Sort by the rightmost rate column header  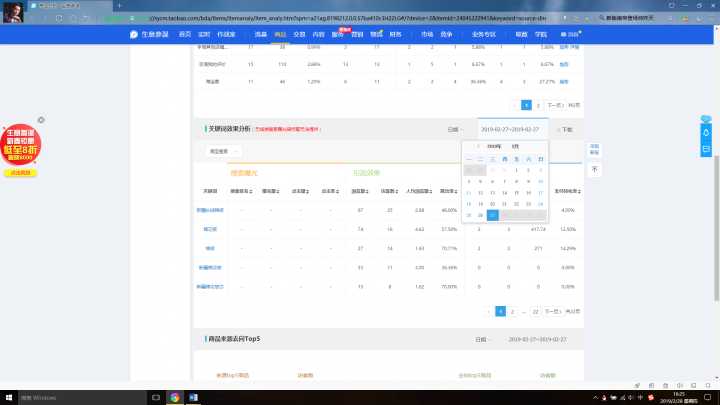[x=568, y=191]
